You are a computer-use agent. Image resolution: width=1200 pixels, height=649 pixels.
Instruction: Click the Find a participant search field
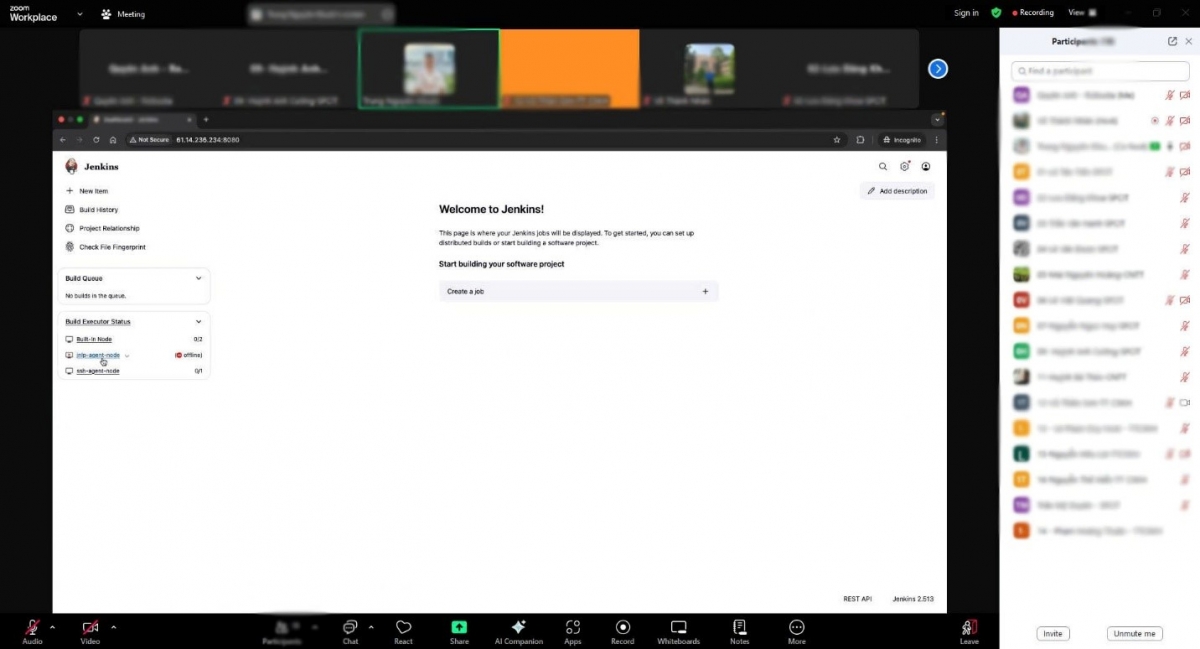pyautogui.click(x=1100, y=71)
